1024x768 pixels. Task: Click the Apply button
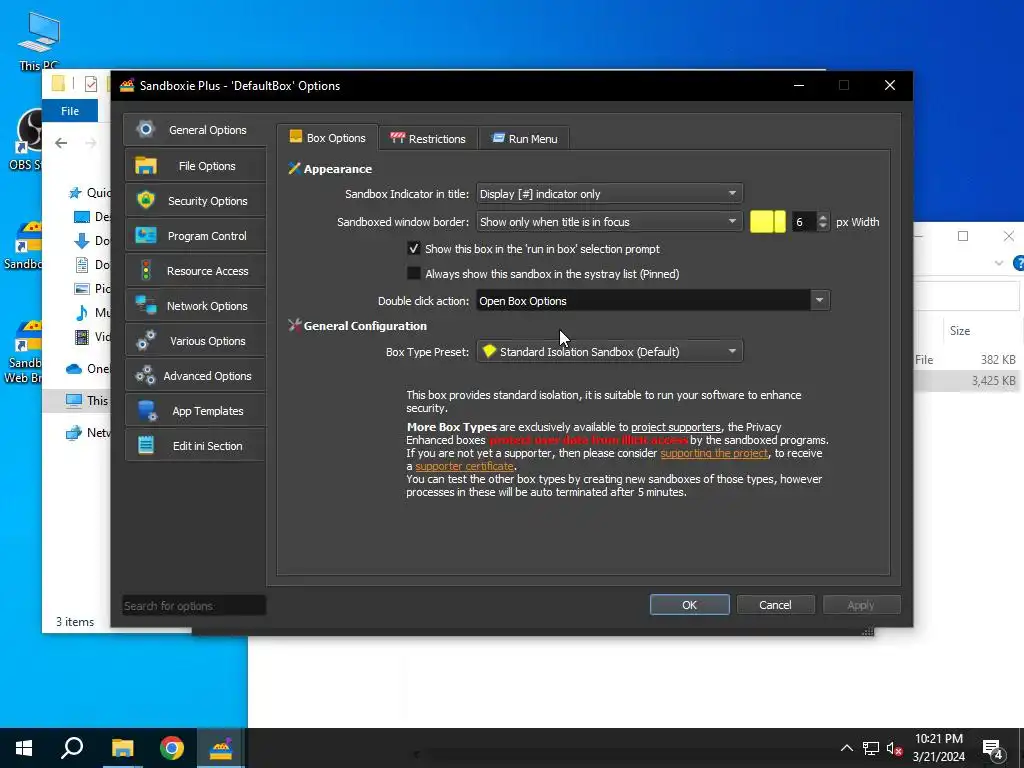pyautogui.click(x=861, y=605)
